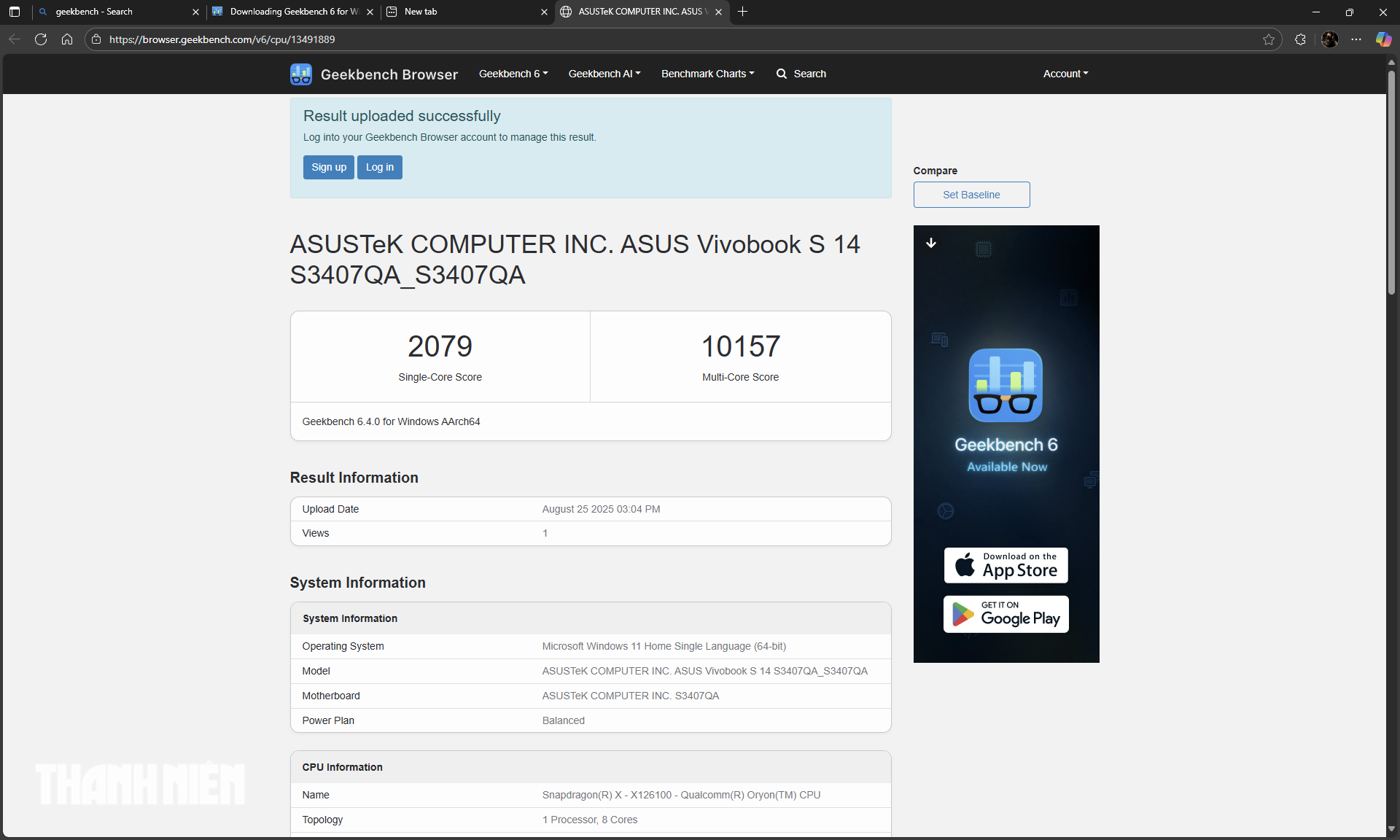Click scrollbar up arrow
The height and width of the screenshot is (840, 1400).
pos(1391,62)
